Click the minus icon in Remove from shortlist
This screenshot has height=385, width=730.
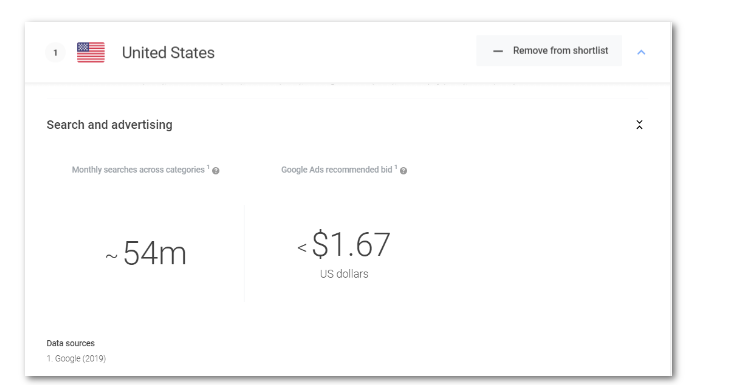pyautogui.click(x=498, y=51)
